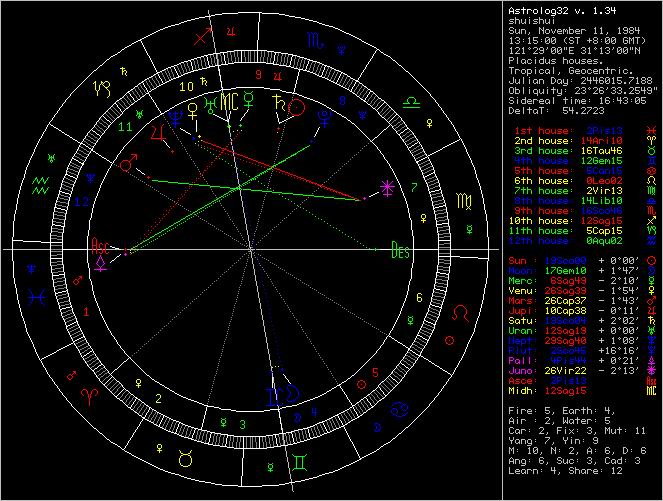This screenshot has width=663, height=501.
Task: Click the "2nd house: 14Ari10" row
Action: (585, 141)
